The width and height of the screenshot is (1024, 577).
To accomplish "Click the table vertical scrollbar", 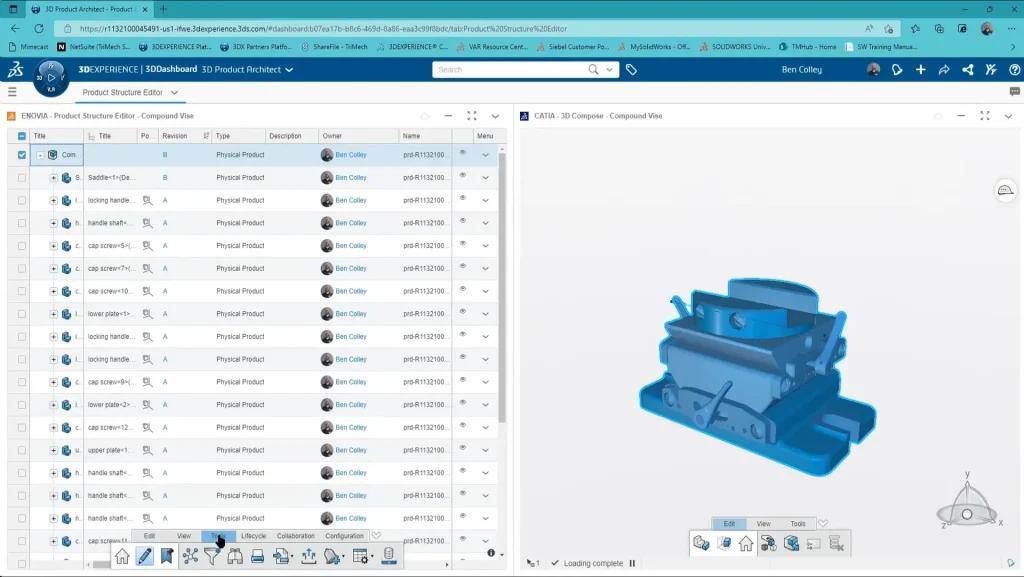I will click(502, 287).
